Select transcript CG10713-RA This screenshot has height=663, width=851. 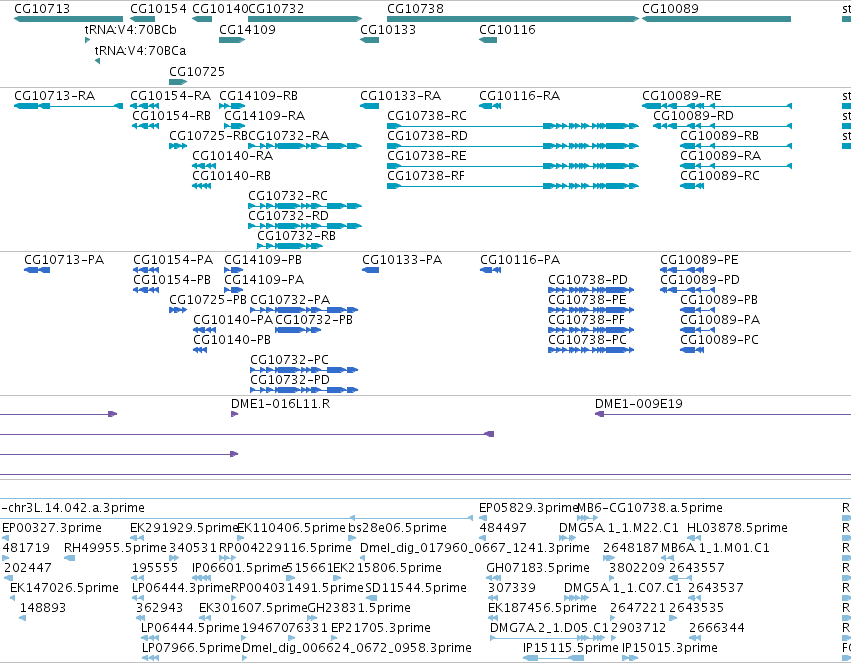point(54,95)
